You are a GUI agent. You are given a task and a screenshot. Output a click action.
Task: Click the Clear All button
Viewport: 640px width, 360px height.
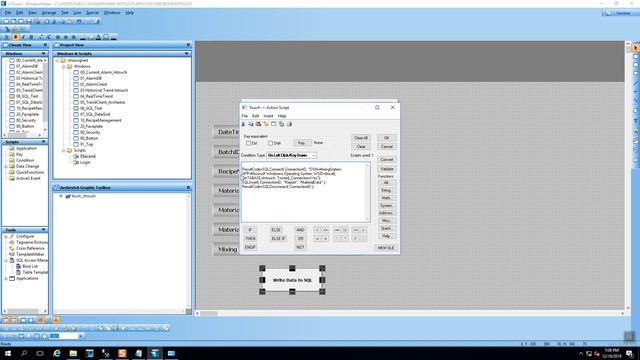(x=361, y=138)
